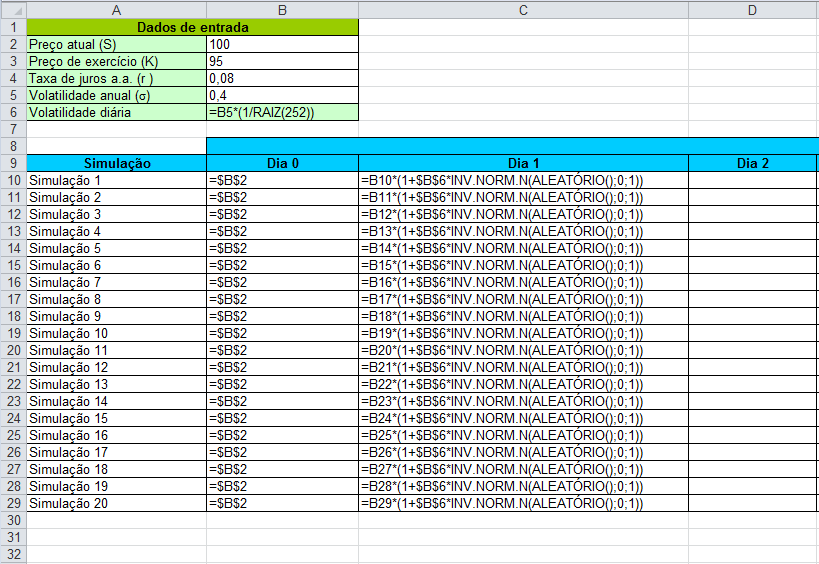Select row 32 header

click(13, 554)
